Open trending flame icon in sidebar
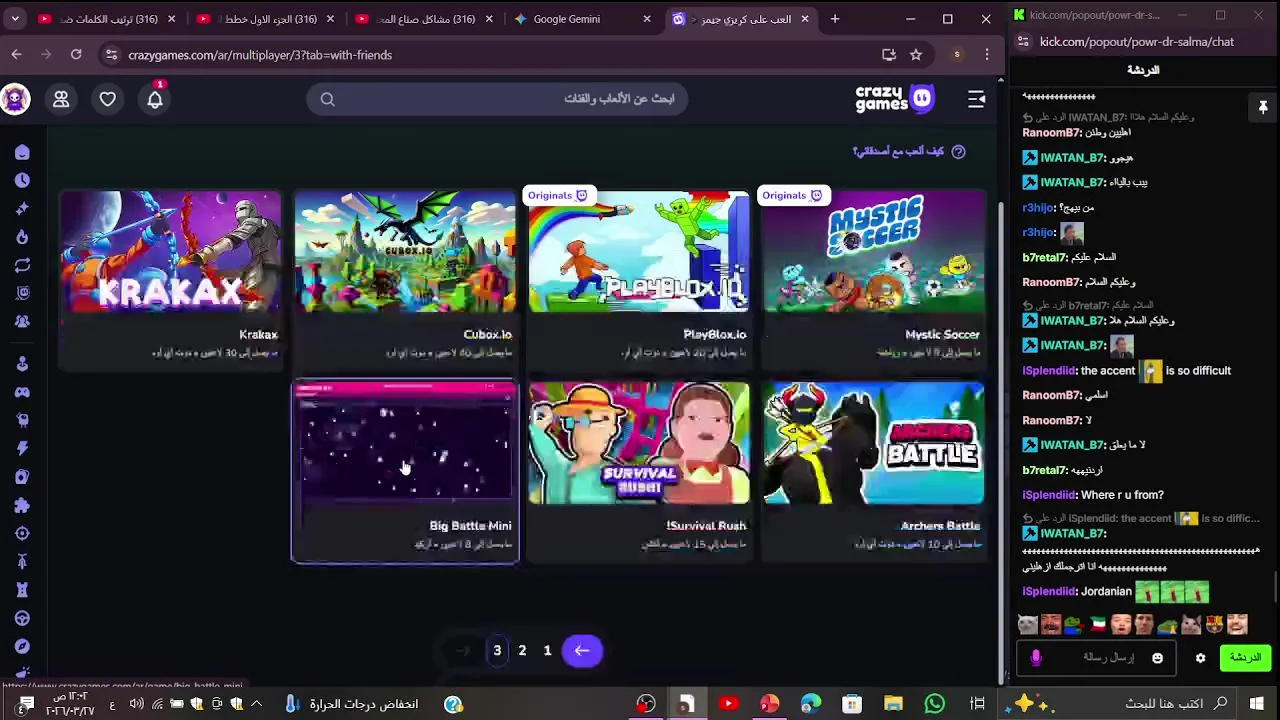The height and width of the screenshot is (720, 1280). [x=22, y=237]
